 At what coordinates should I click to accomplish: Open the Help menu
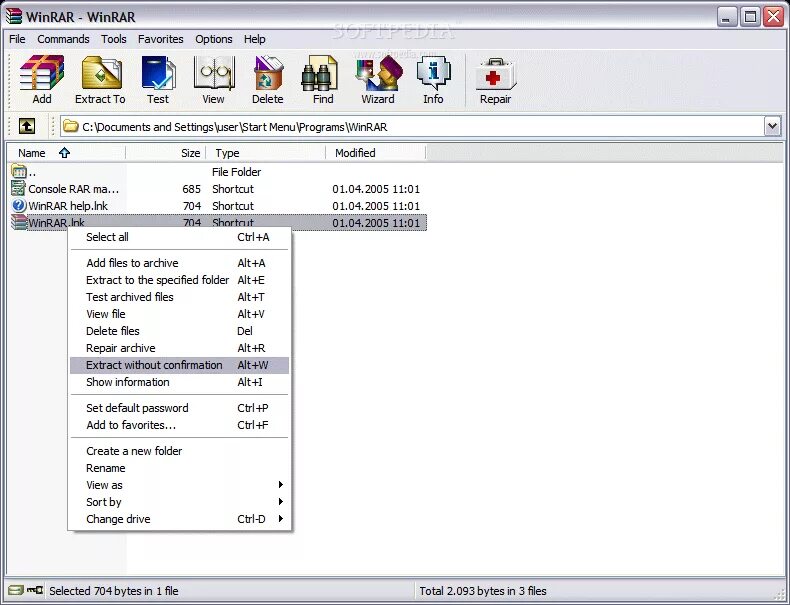[254, 39]
